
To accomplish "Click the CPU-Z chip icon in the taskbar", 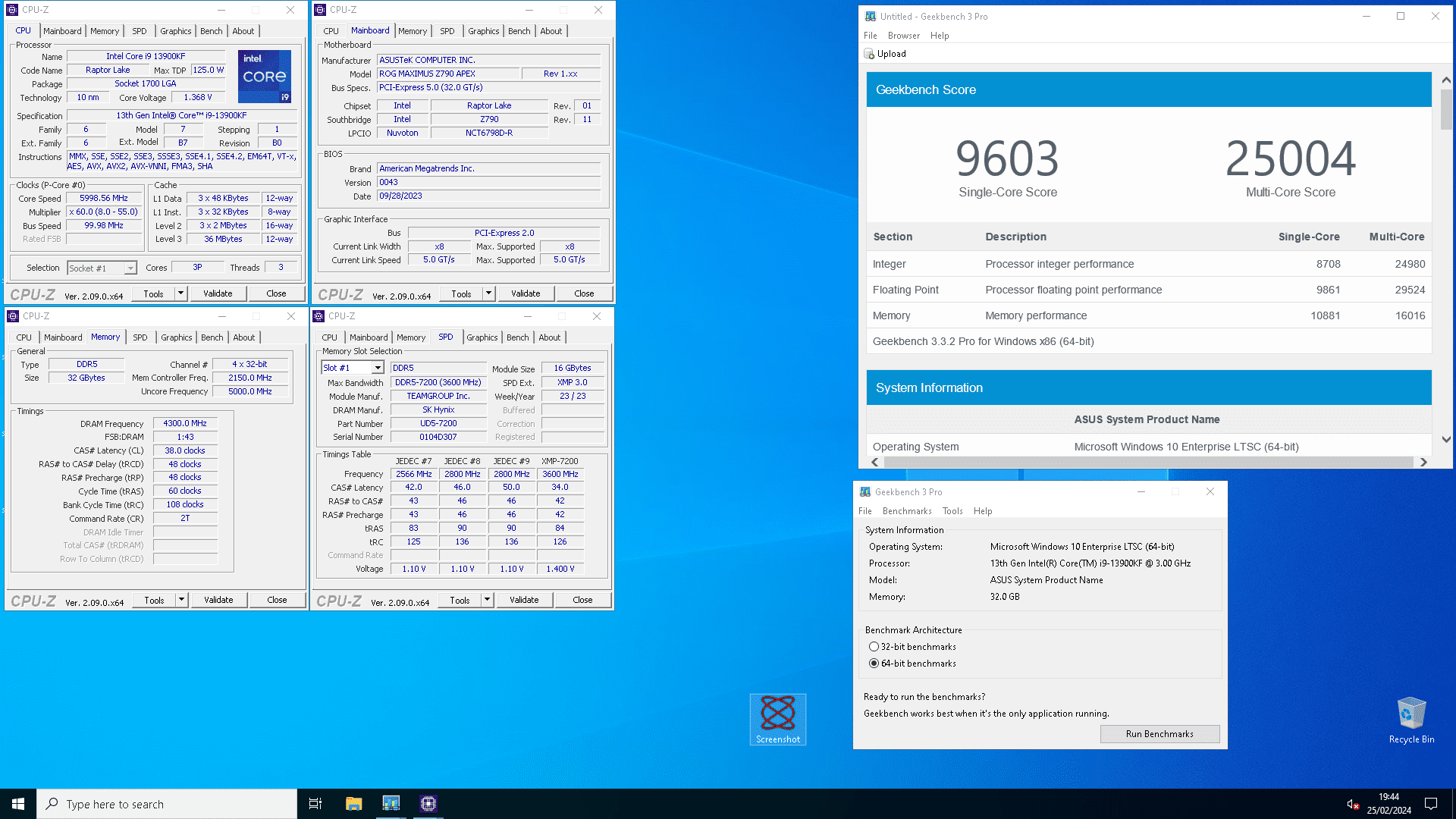I will (428, 804).
